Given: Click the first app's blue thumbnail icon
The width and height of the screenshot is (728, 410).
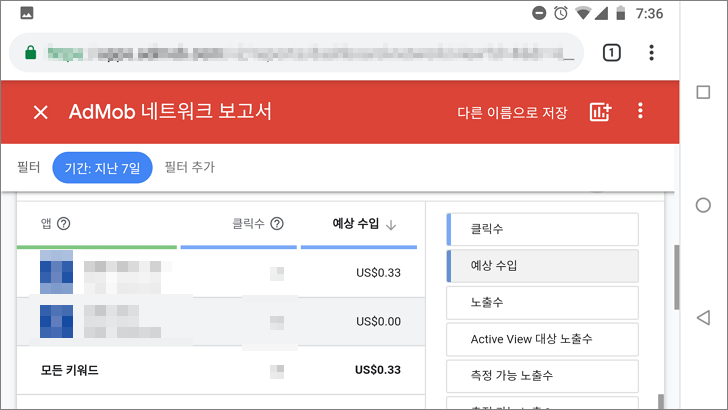Looking at the screenshot, I should pyautogui.click(x=56, y=272).
